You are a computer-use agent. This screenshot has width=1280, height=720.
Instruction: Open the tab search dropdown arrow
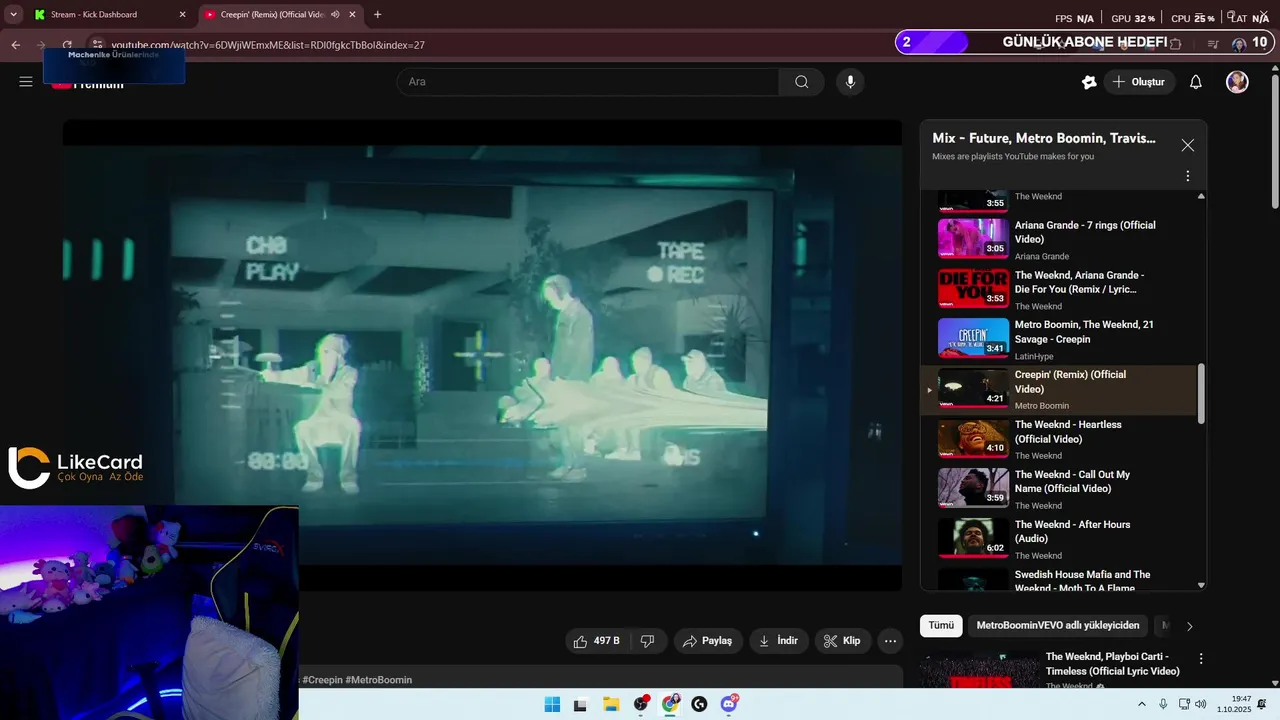click(13, 15)
